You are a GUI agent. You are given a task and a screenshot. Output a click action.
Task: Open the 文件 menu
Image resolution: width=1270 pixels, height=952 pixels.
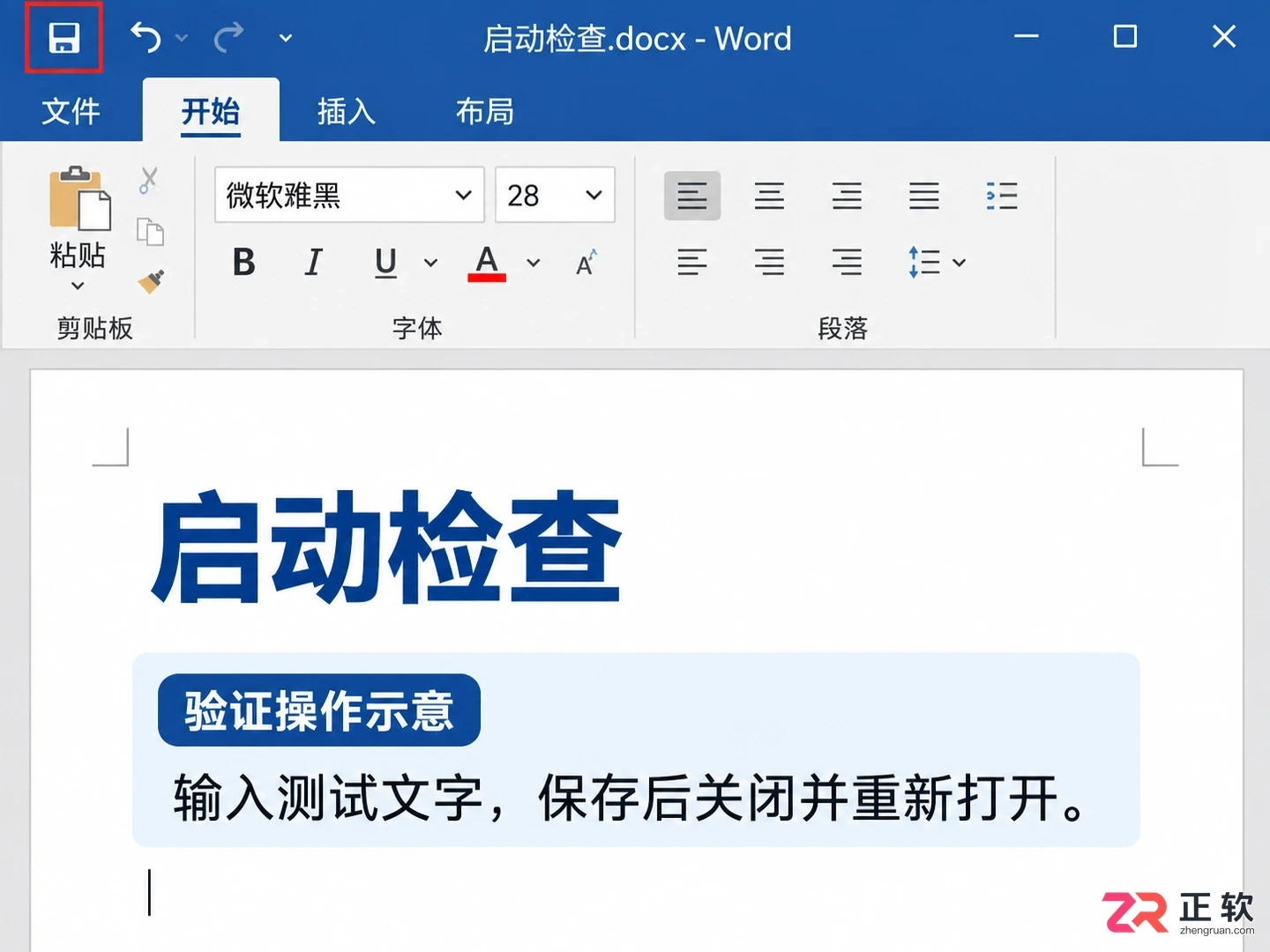tap(71, 111)
